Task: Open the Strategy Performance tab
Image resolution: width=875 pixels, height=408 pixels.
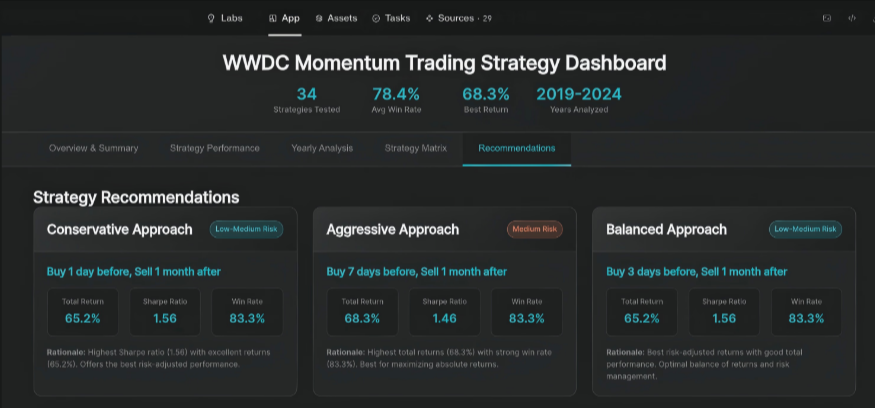Action: point(215,148)
